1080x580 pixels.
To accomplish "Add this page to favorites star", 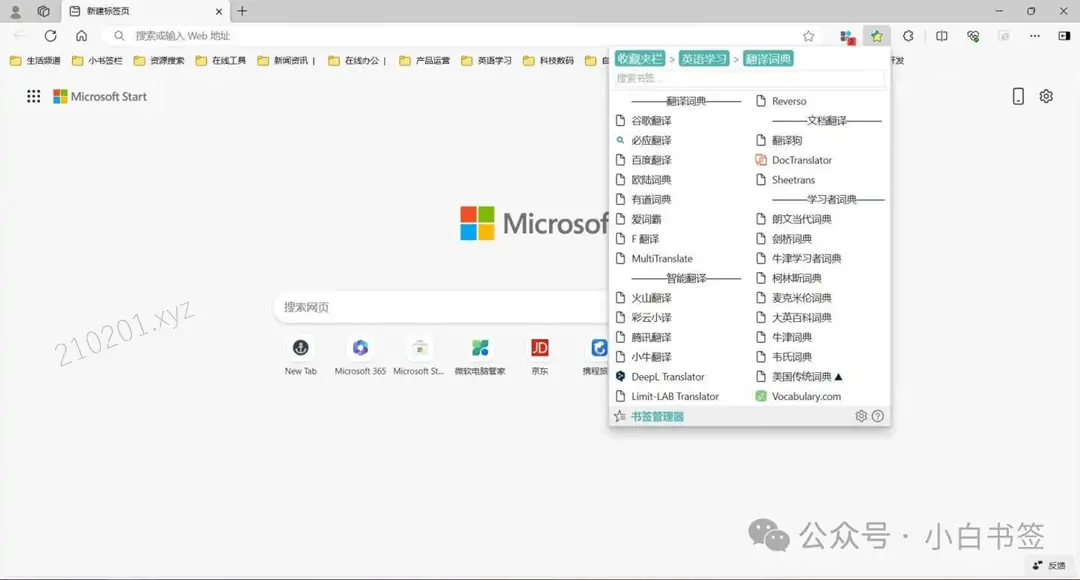I will (809, 36).
